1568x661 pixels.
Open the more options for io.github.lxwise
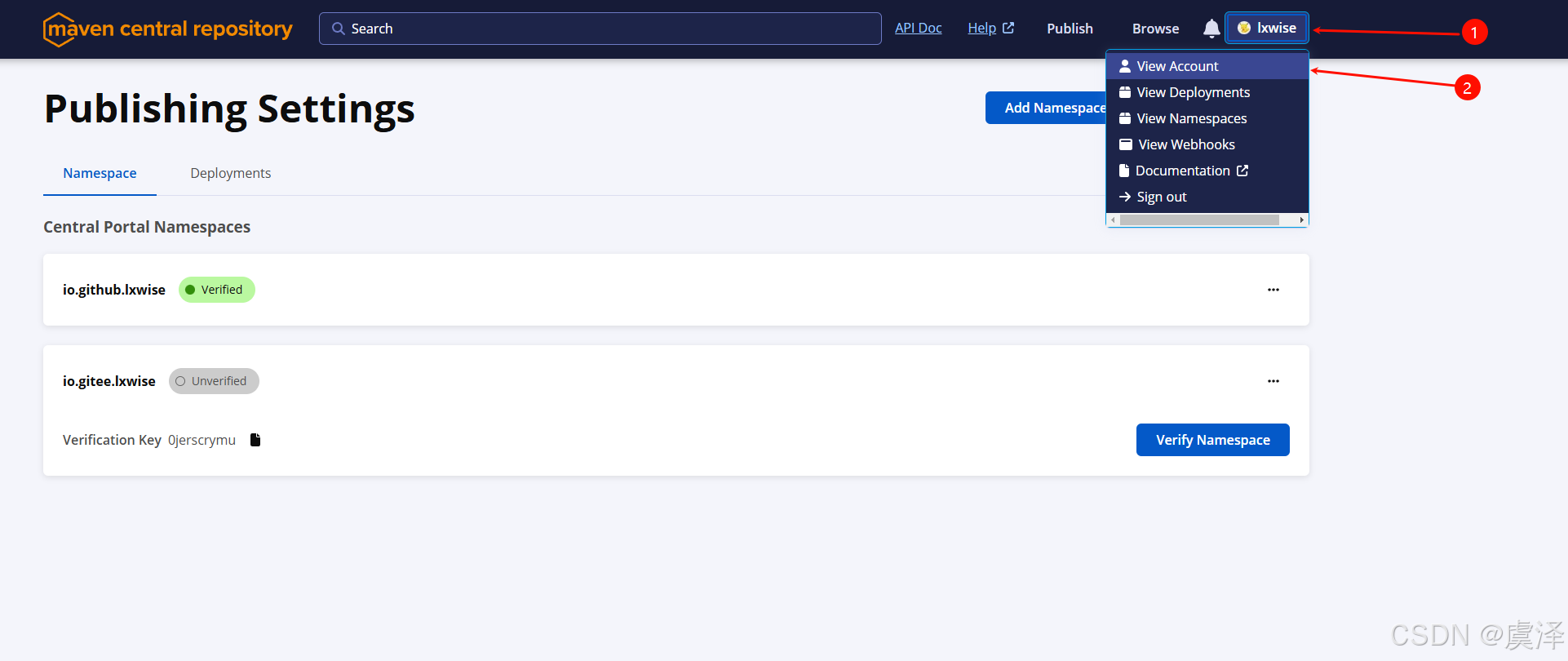1273,290
